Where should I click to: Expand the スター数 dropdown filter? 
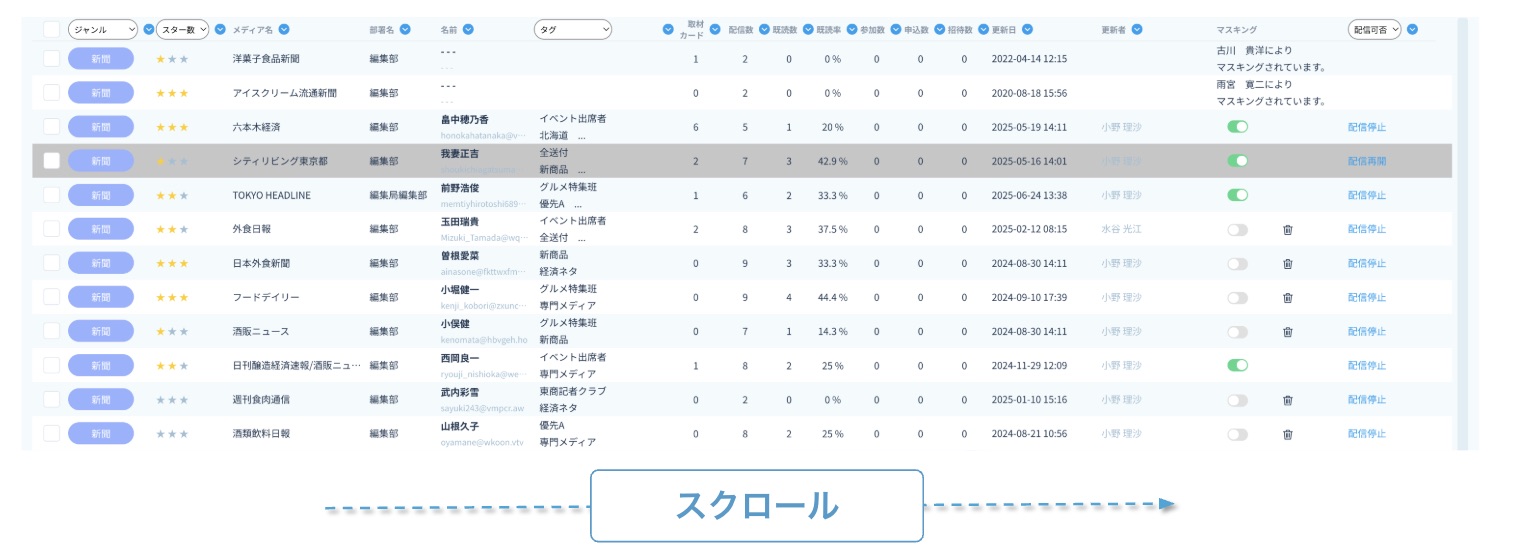(x=182, y=30)
